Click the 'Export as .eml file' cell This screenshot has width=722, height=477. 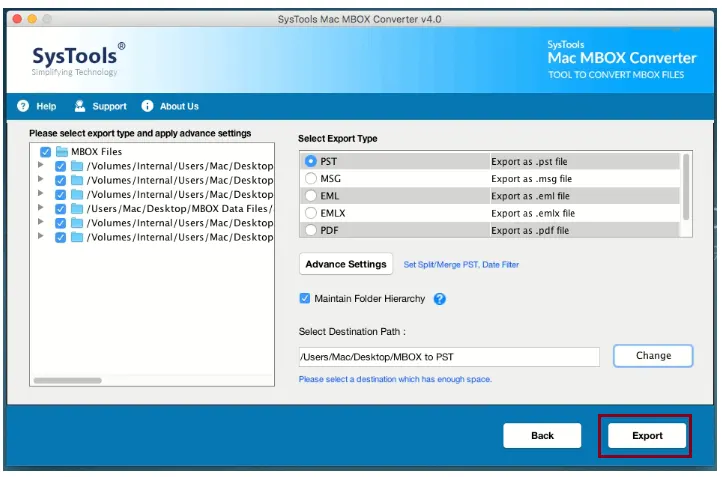point(584,196)
